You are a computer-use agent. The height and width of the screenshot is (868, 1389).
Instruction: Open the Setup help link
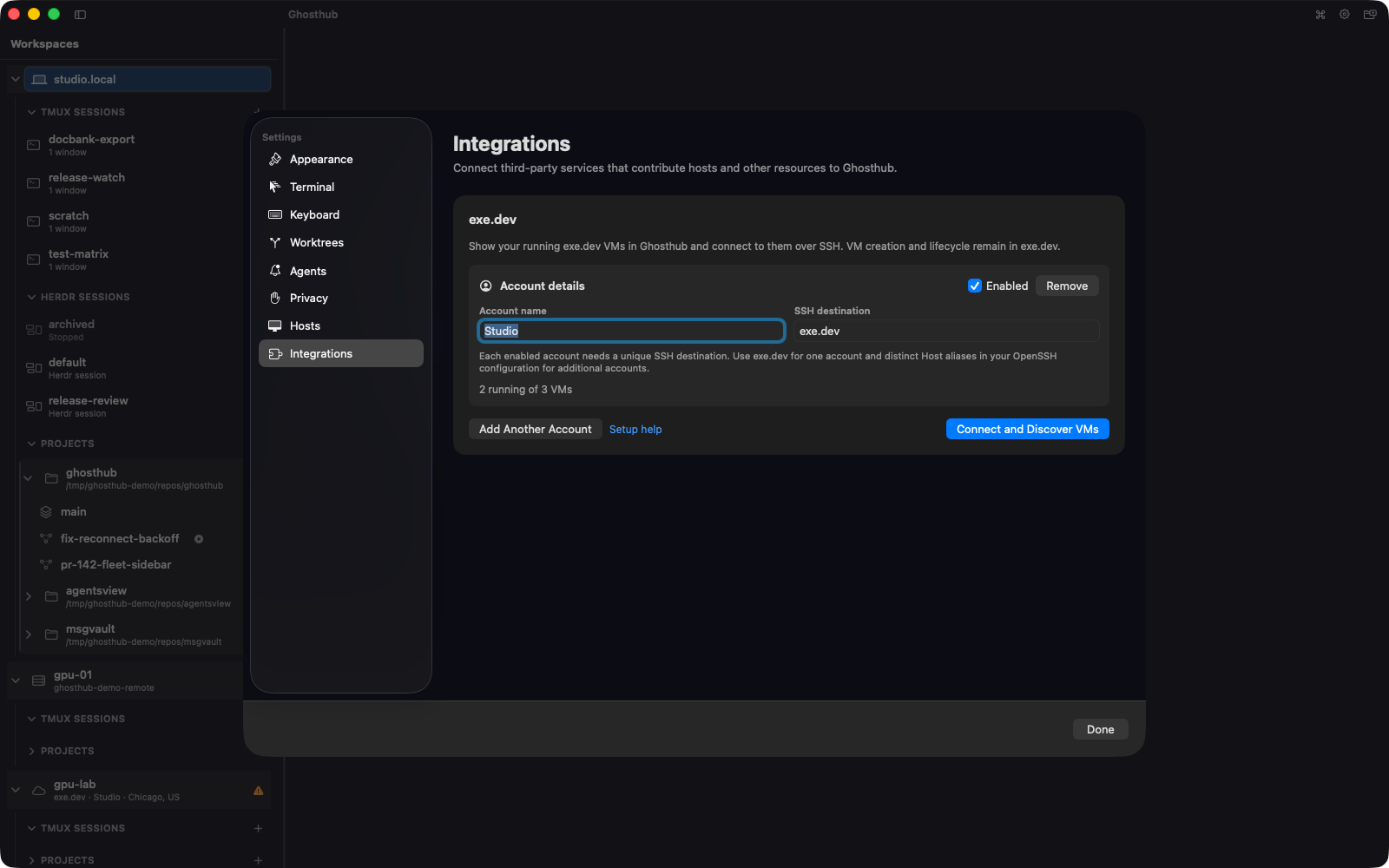(635, 429)
